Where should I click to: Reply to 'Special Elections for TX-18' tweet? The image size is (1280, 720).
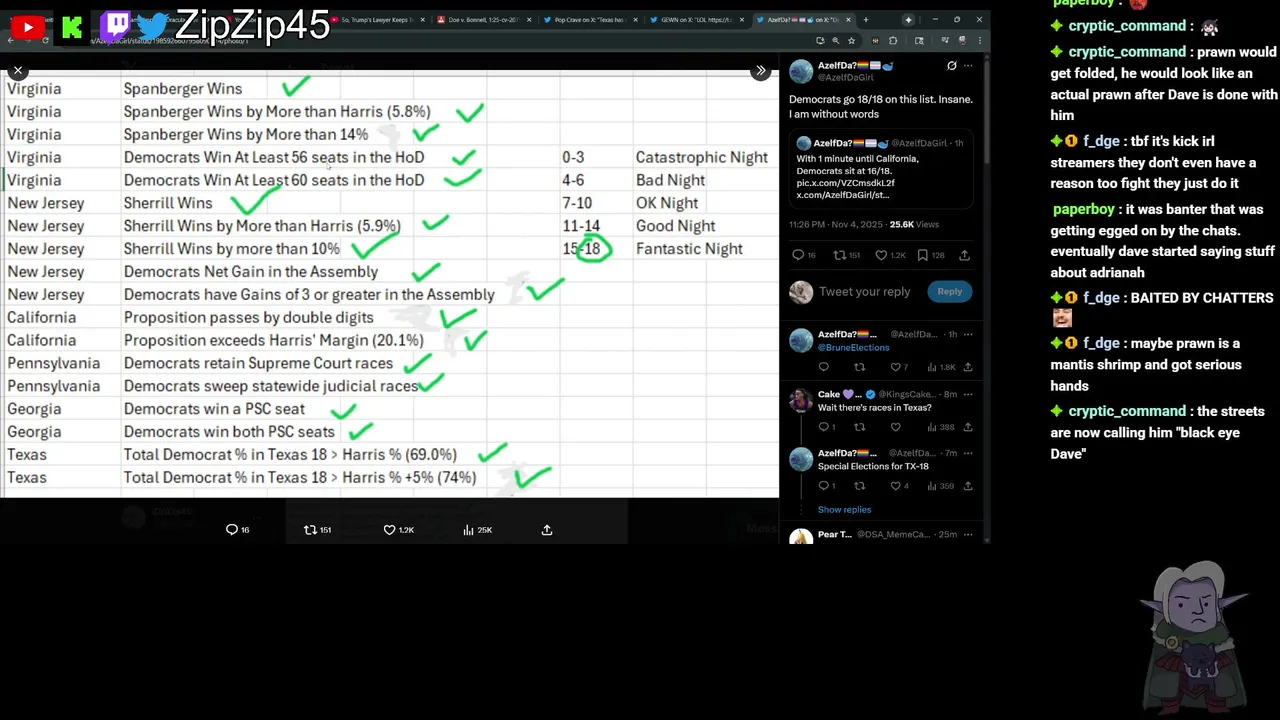click(825, 486)
